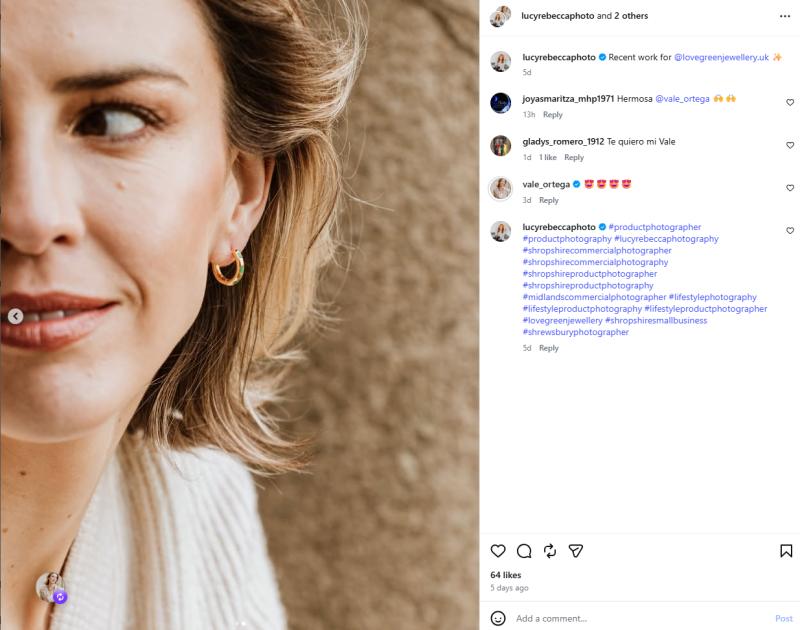Click the heart next to vale_ortega's comment

(790, 188)
